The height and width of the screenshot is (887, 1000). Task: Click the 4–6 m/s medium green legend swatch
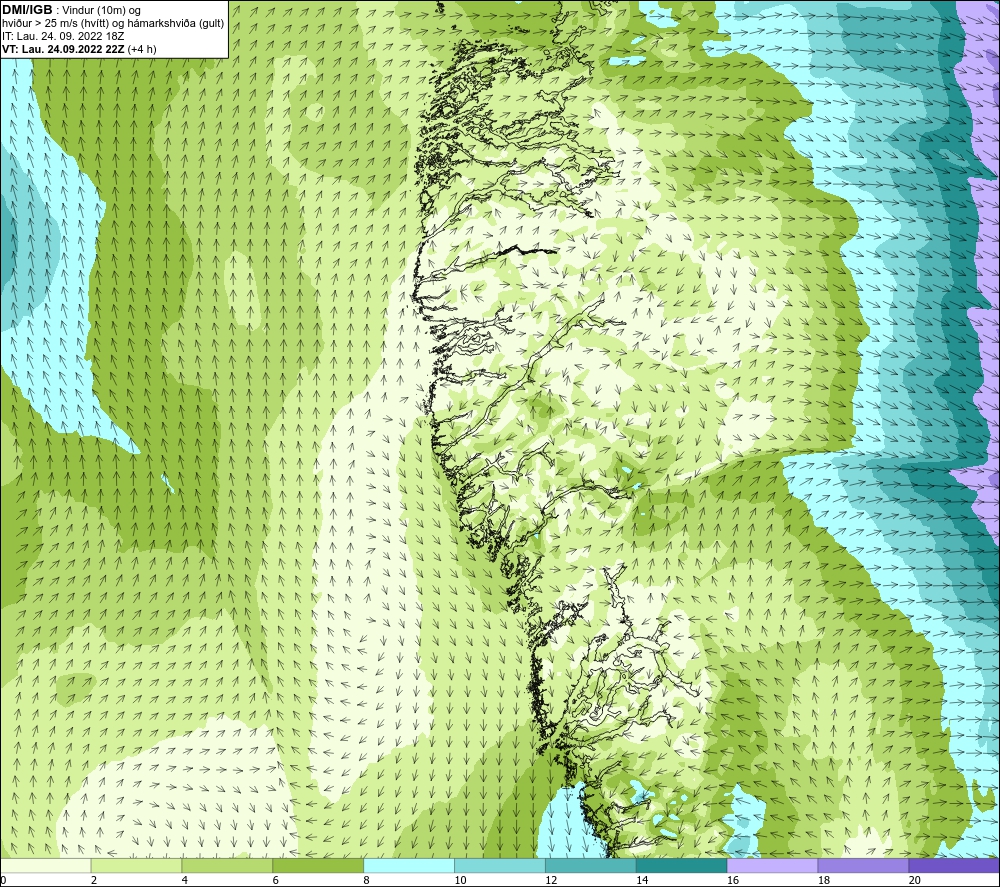227,865
